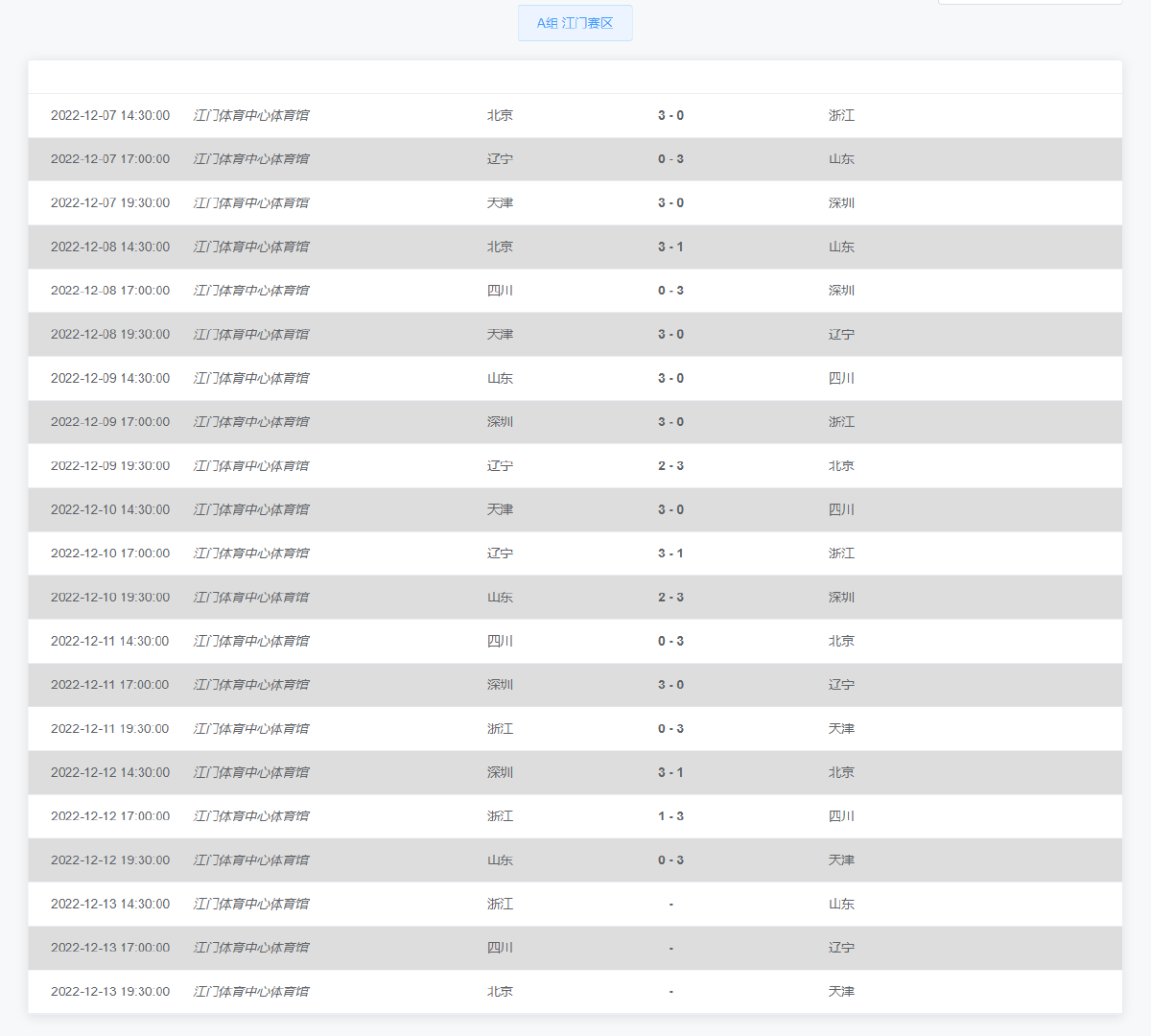Select 山东 in the 12-09 14:30 match row

click(500, 378)
